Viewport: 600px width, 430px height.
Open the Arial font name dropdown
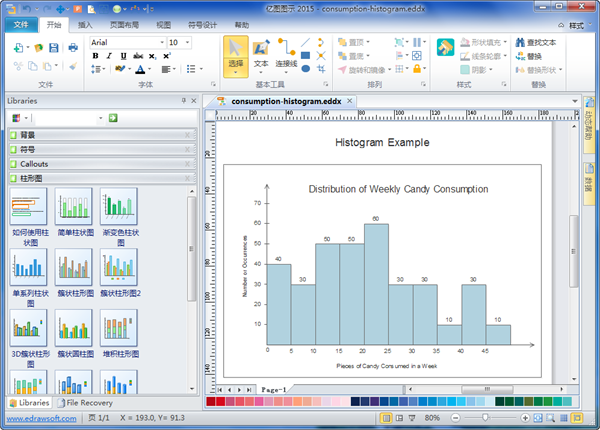(162, 42)
